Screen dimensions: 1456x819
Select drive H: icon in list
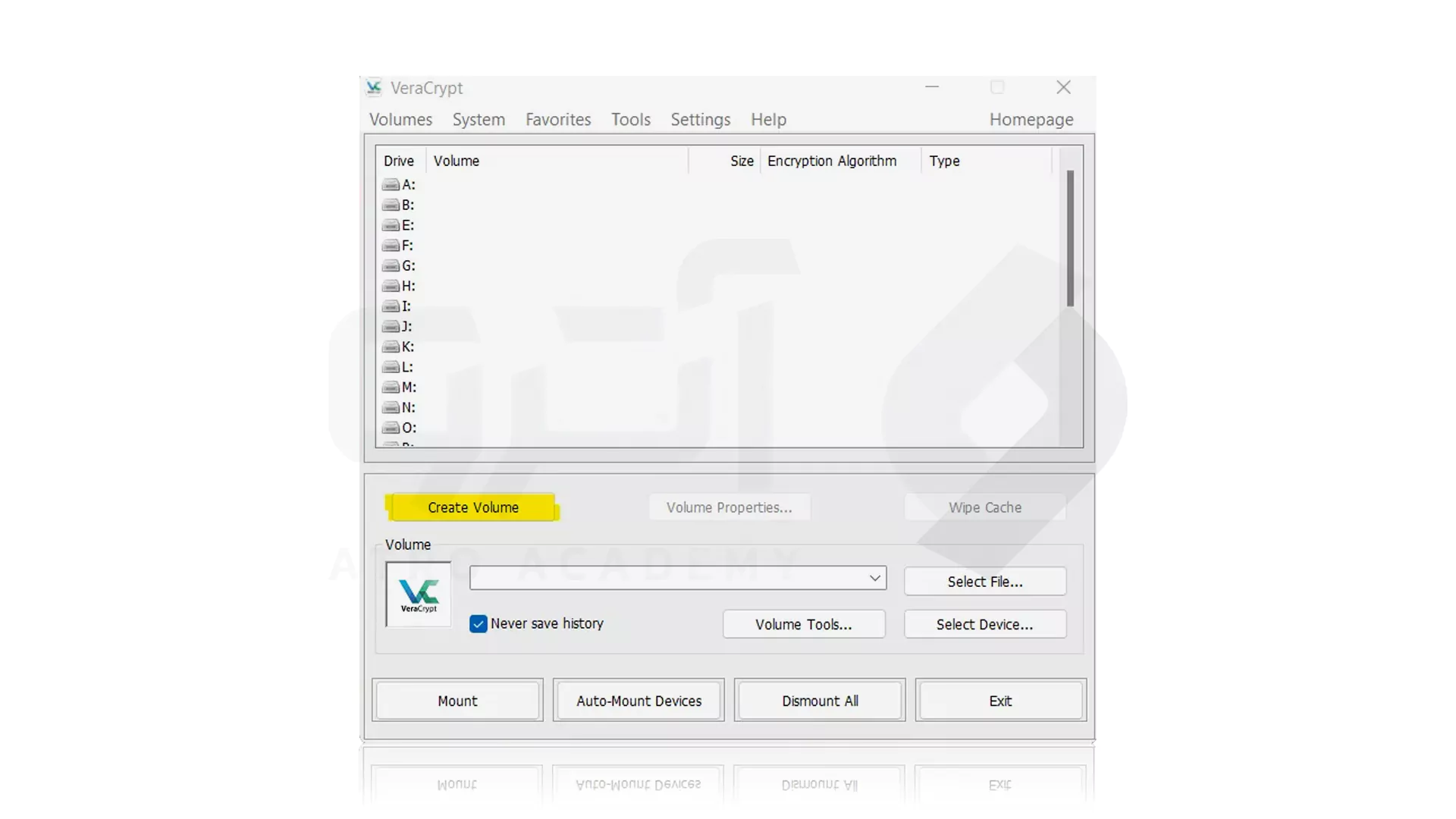click(391, 286)
